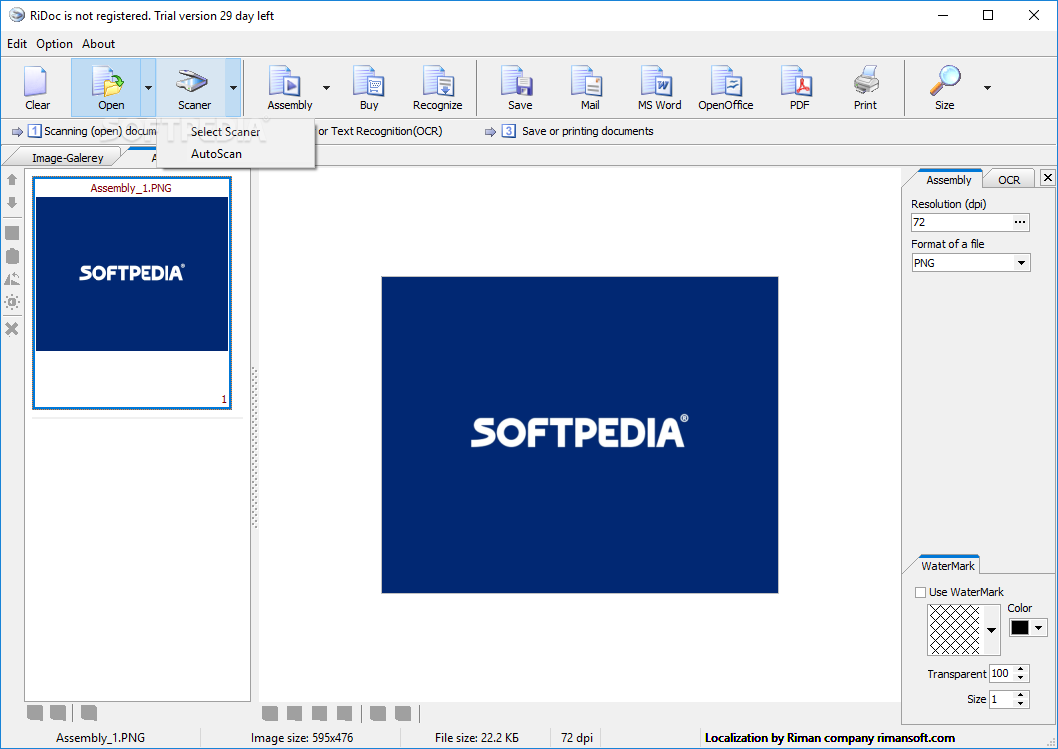1058x749 pixels.
Task: Click the Localization by Riman company text
Action: pos(830,738)
